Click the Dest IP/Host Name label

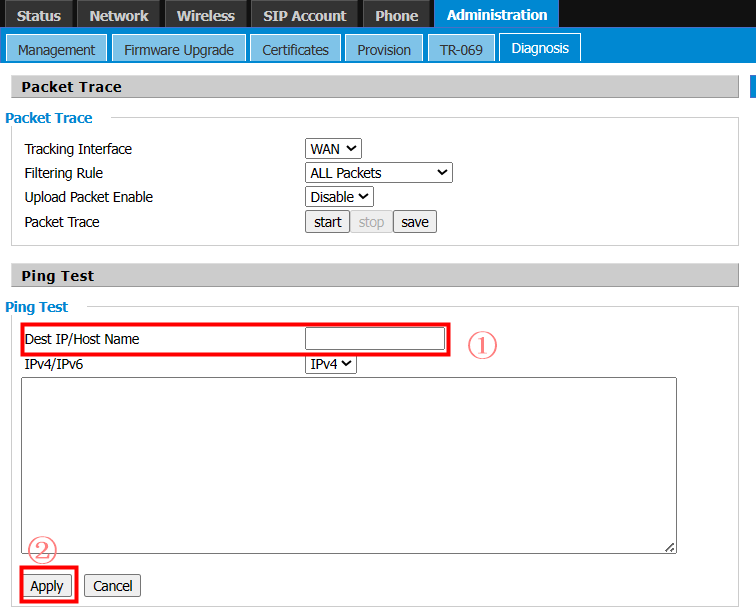(82, 339)
